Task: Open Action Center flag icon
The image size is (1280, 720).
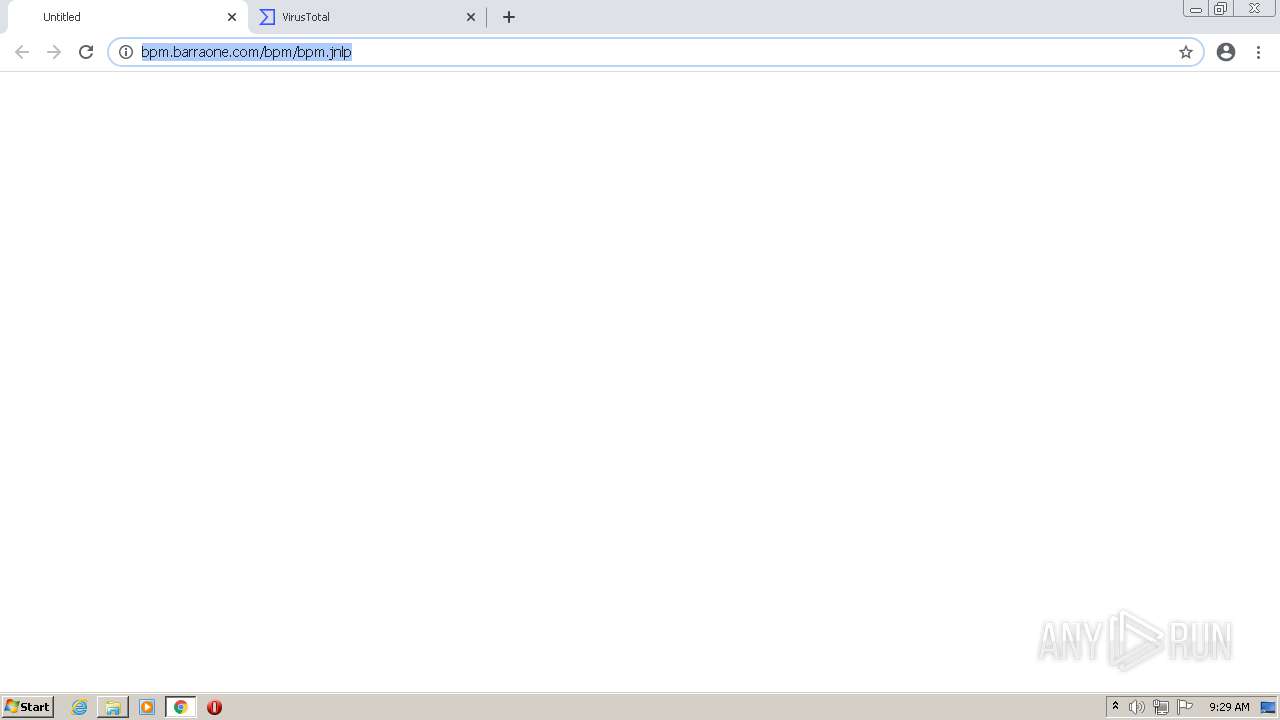Action: click(1185, 707)
